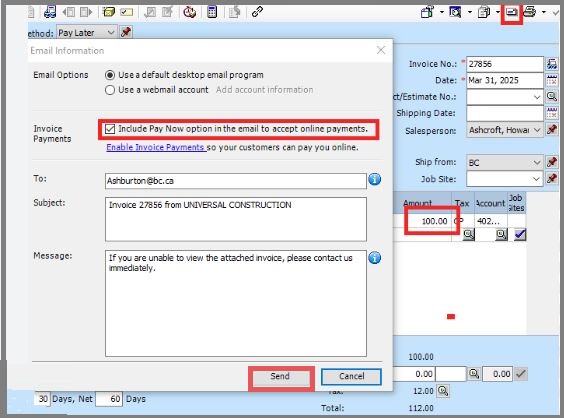Click the Account column header

[x=491, y=203]
